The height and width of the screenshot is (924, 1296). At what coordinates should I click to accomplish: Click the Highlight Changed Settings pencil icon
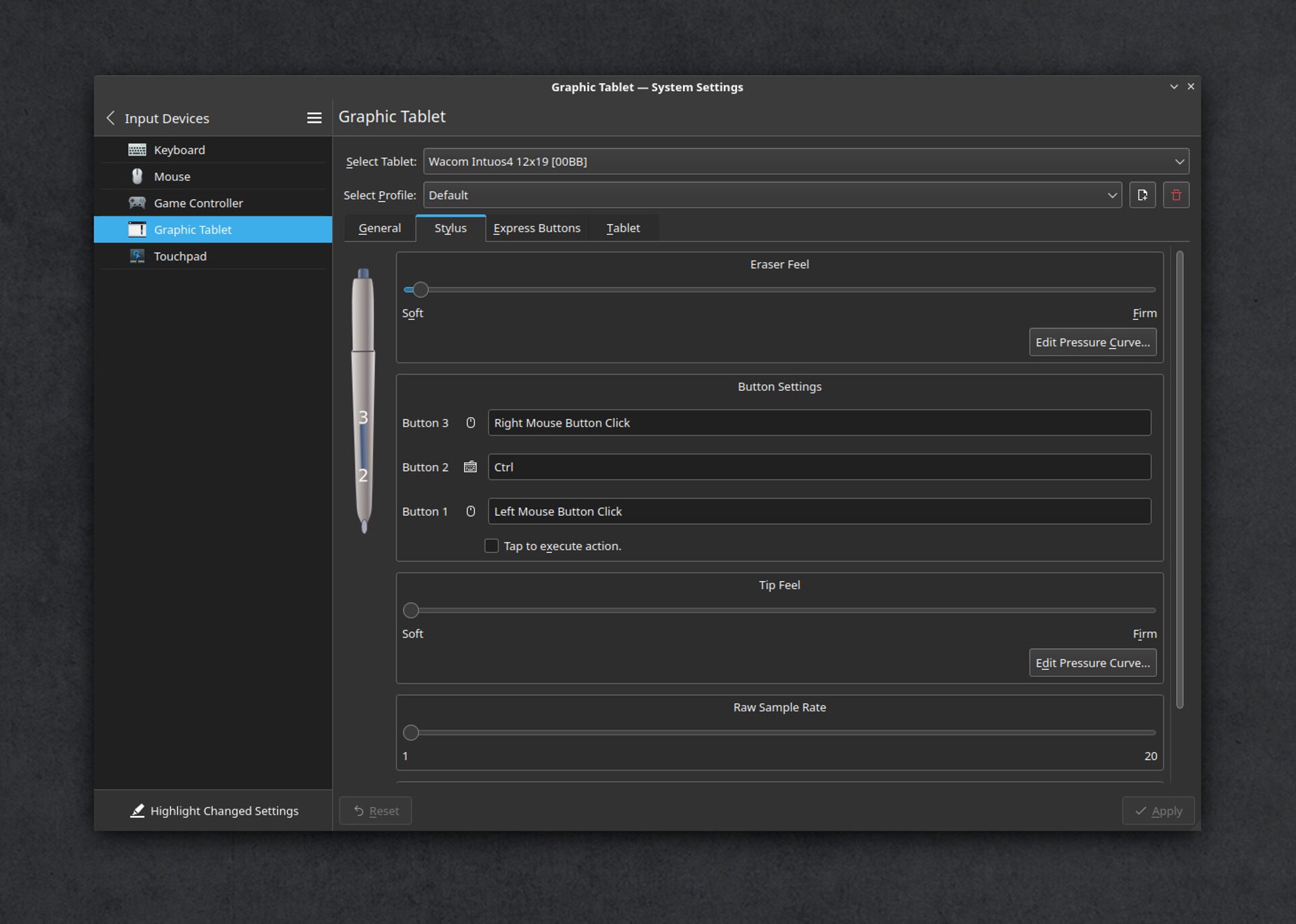pos(137,811)
